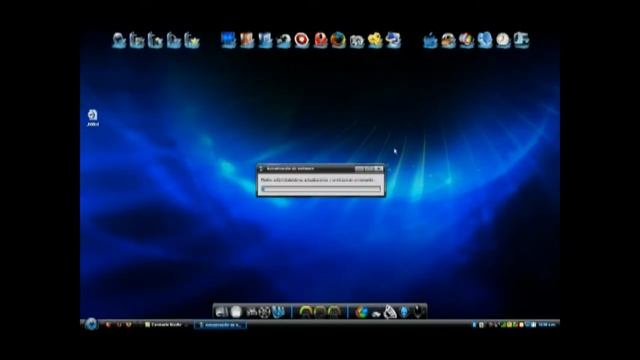The image size is (640, 360).
Task: Open the Firefox icon in top dock
Action: [338, 40]
